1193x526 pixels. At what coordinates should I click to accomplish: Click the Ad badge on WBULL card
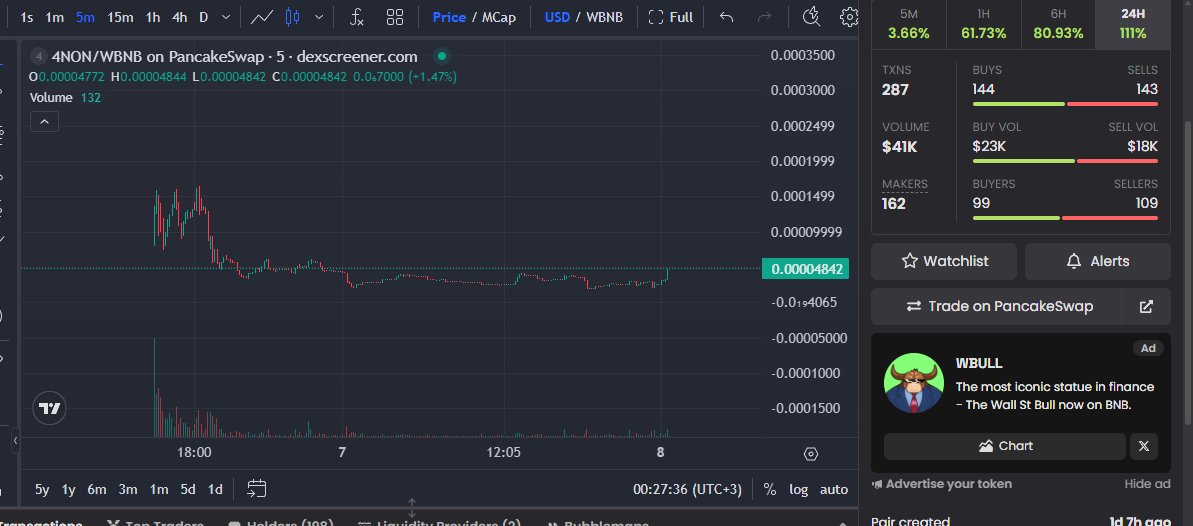pos(1148,348)
